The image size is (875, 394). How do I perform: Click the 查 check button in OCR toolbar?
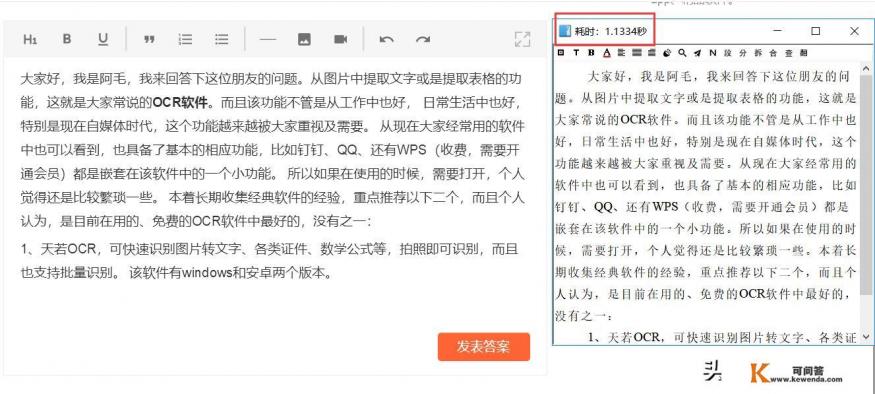click(x=789, y=52)
